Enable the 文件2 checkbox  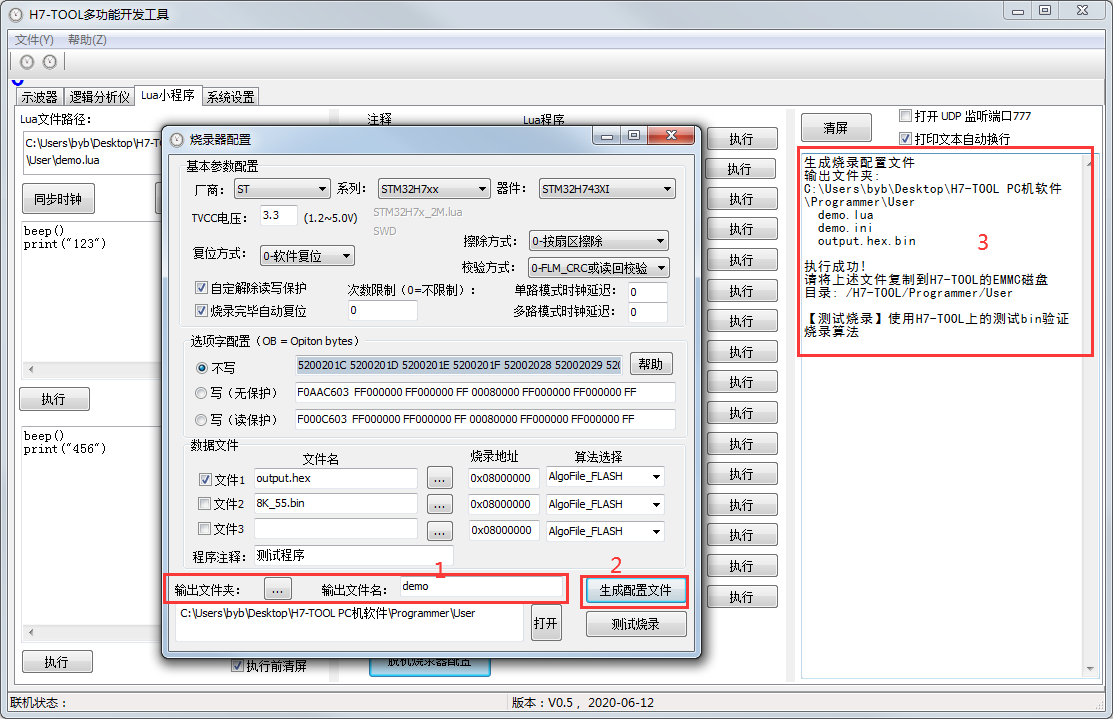204,503
